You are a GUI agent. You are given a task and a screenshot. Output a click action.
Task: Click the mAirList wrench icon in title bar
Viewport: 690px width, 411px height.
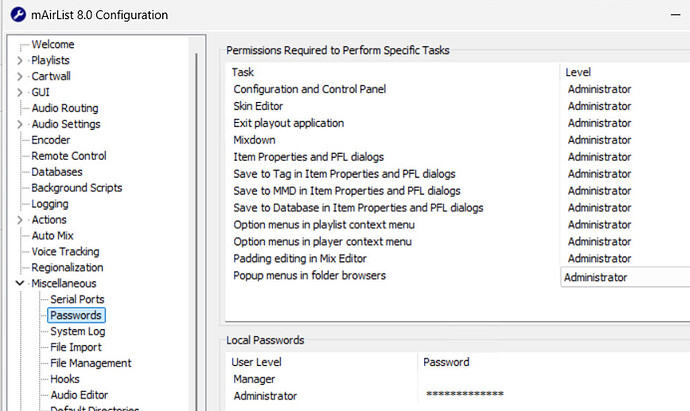18,15
